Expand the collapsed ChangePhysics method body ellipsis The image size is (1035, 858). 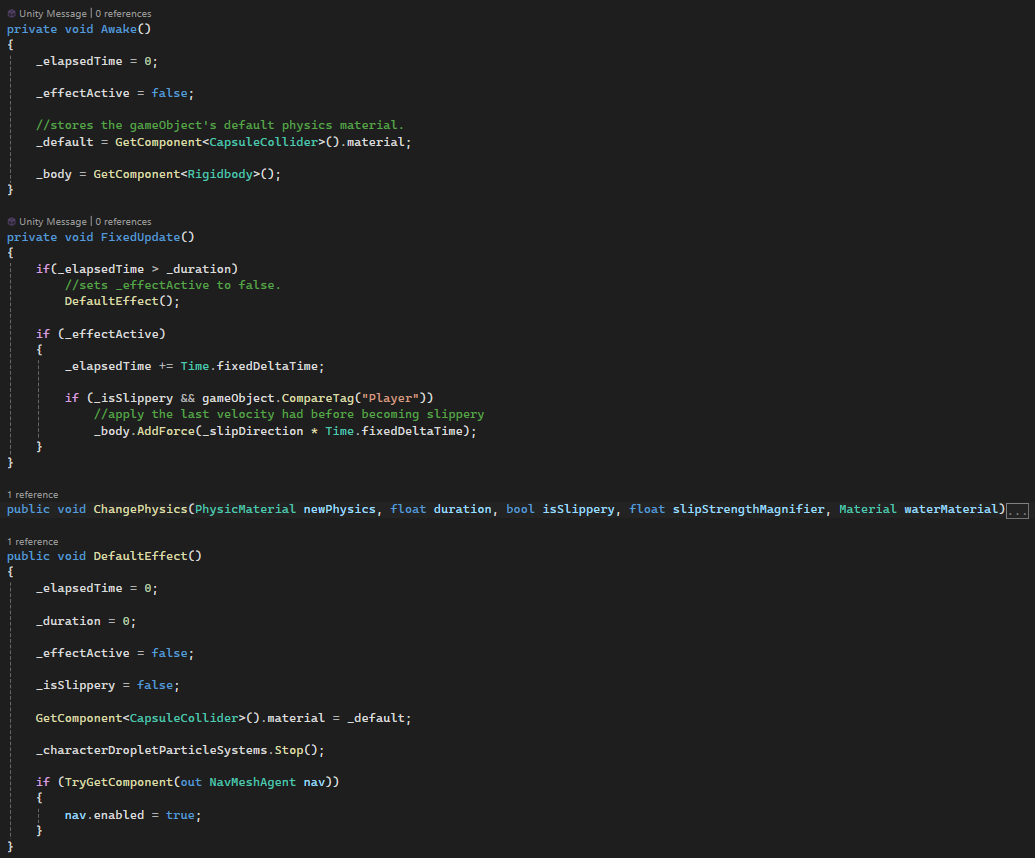pos(1017,510)
